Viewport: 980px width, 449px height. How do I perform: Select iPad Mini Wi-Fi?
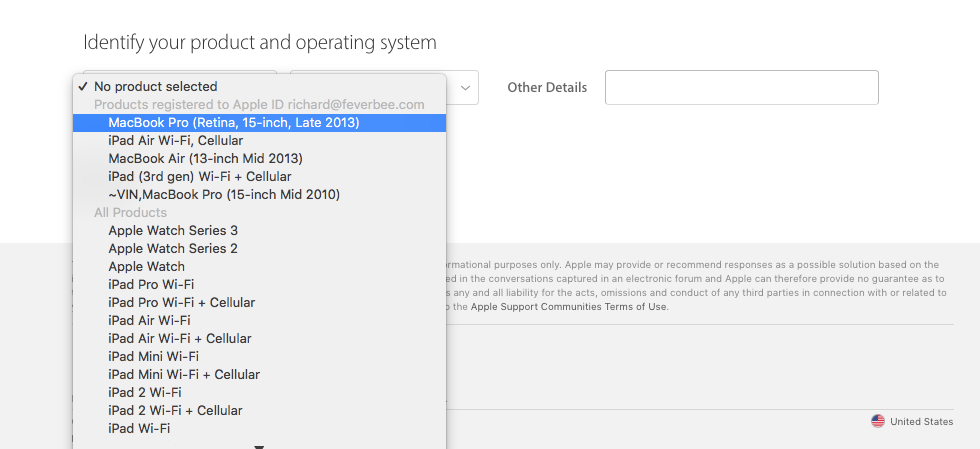pos(259,356)
